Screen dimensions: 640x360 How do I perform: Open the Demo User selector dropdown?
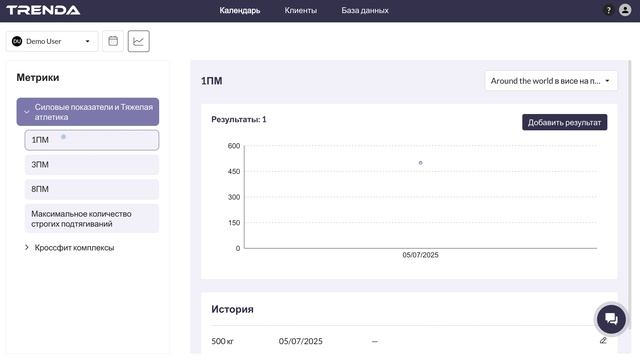coord(52,41)
